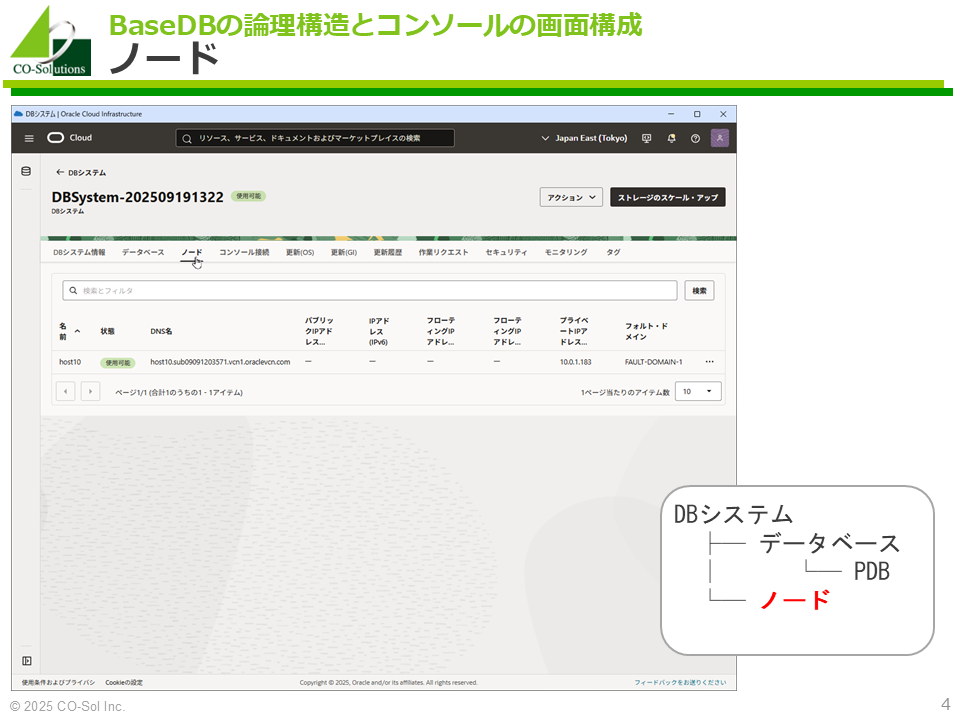Screen dimensions: 960x720
Task: Open the help question mark icon
Action: tap(695, 138)
